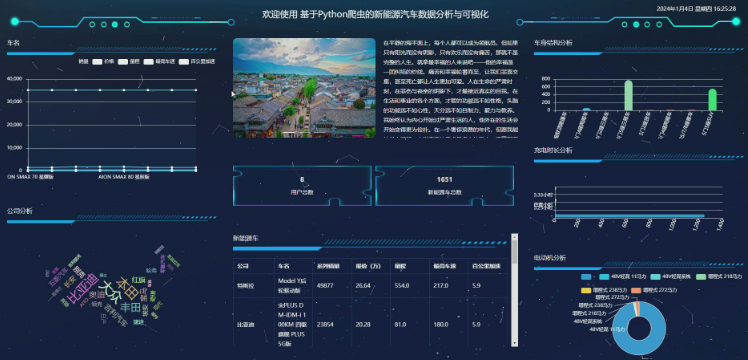
Task: Toggle the orange 增程式 272马力 legend entry
Action: (x=653, y=290)
